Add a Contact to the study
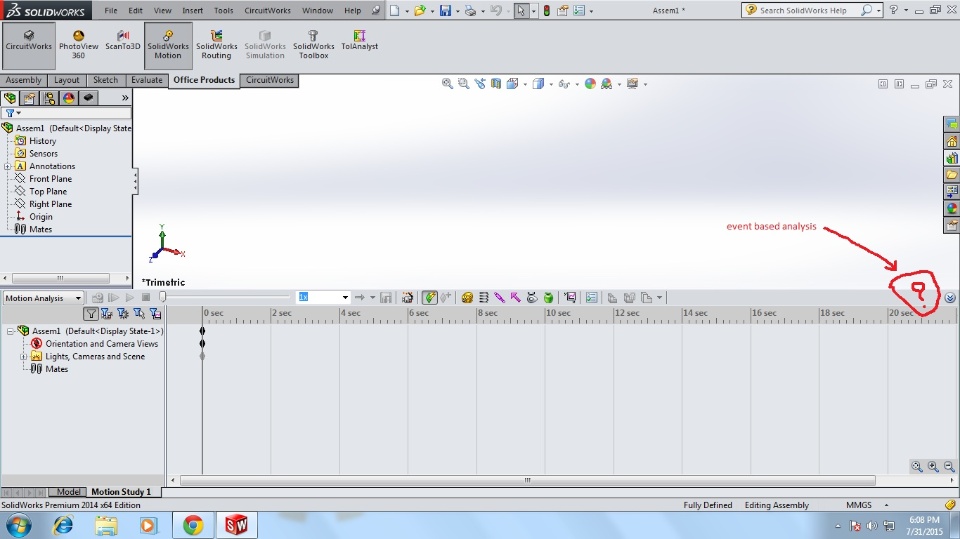This screenshot has width=960, height=539. pos(532,298)
